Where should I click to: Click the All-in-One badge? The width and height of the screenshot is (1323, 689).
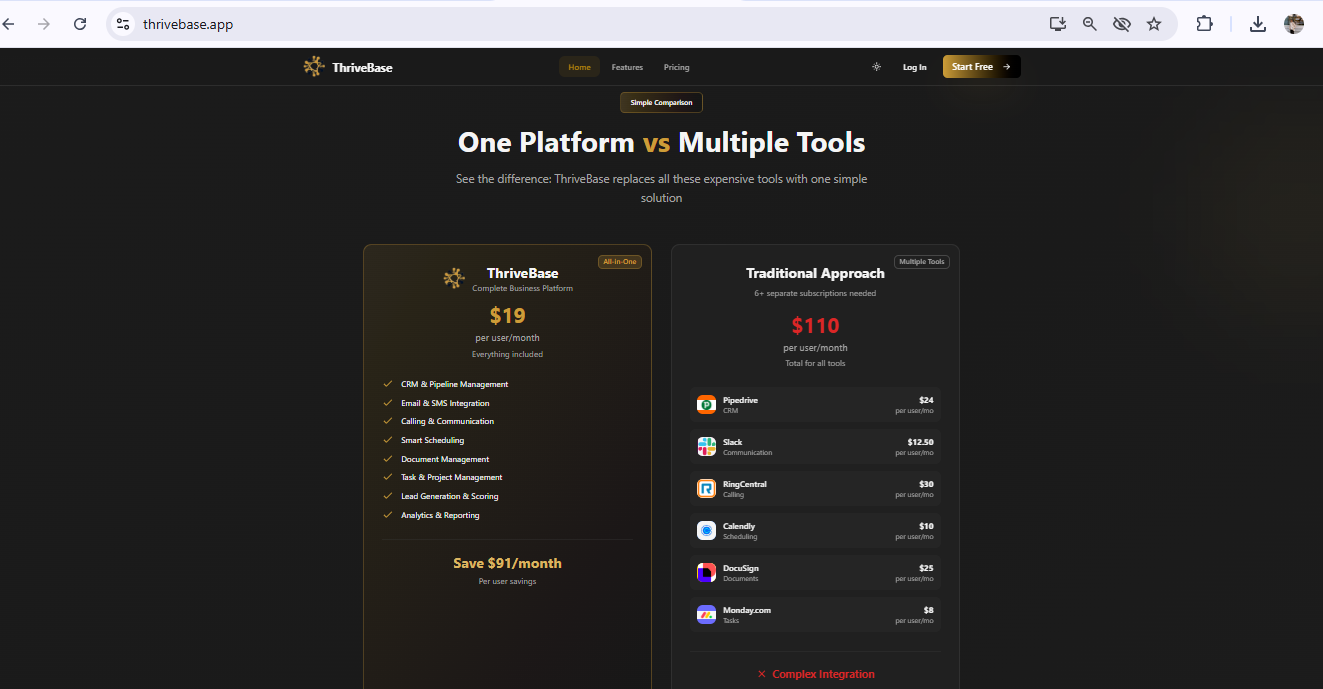coord(620,262)
